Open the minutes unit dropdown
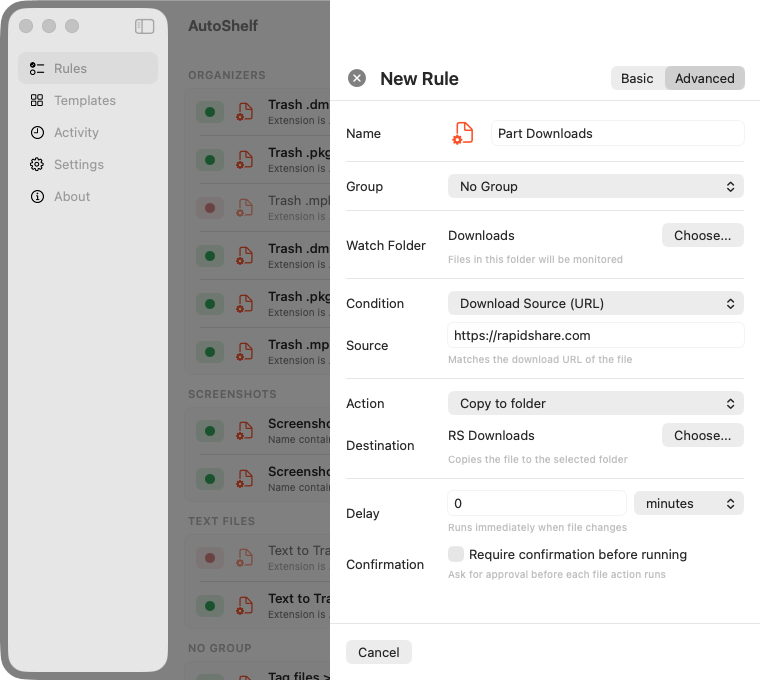Viewport: 760px width, 680px height. (x=689, y=504)
